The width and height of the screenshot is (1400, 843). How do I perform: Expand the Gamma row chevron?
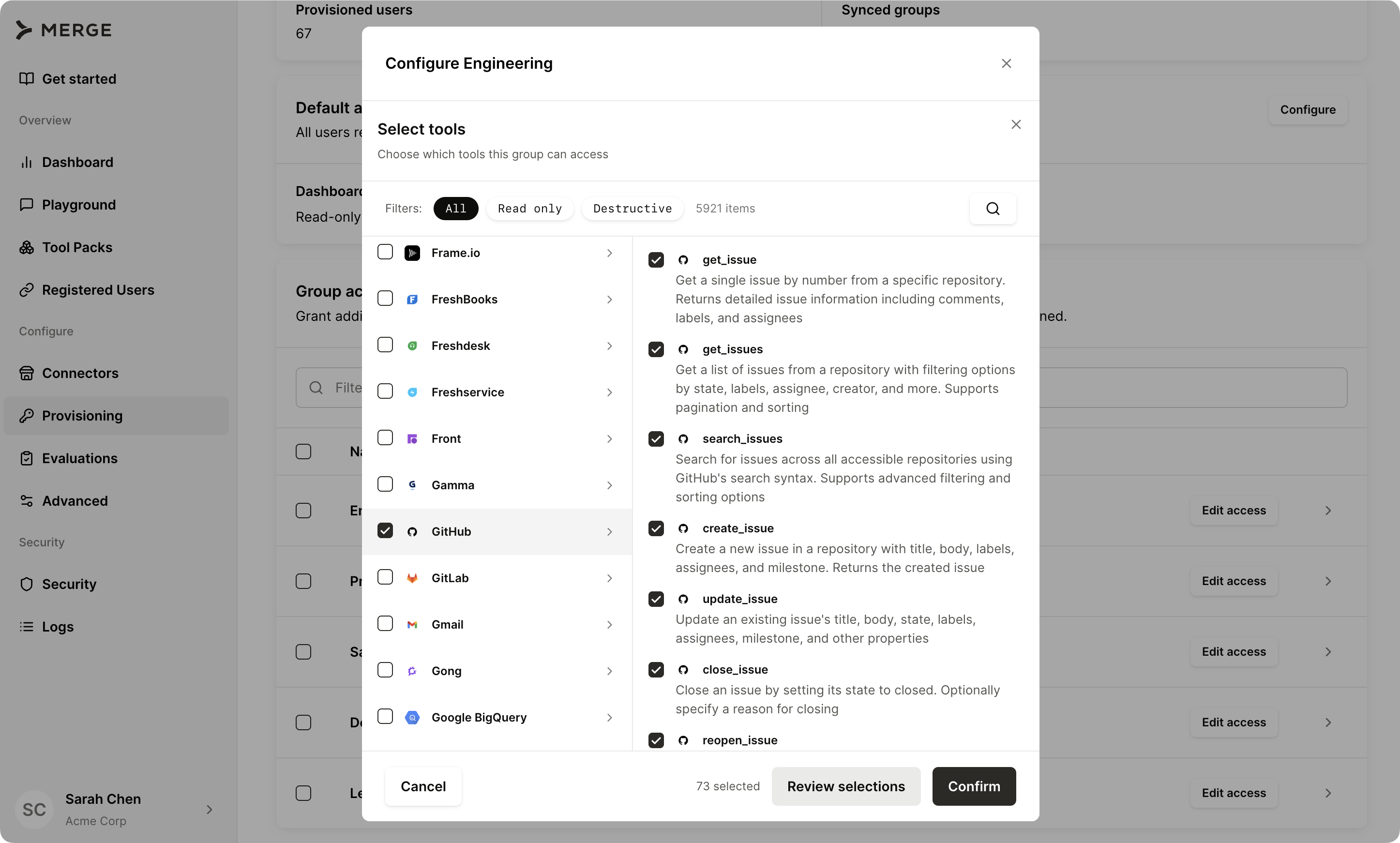click(x=609, y=485)
